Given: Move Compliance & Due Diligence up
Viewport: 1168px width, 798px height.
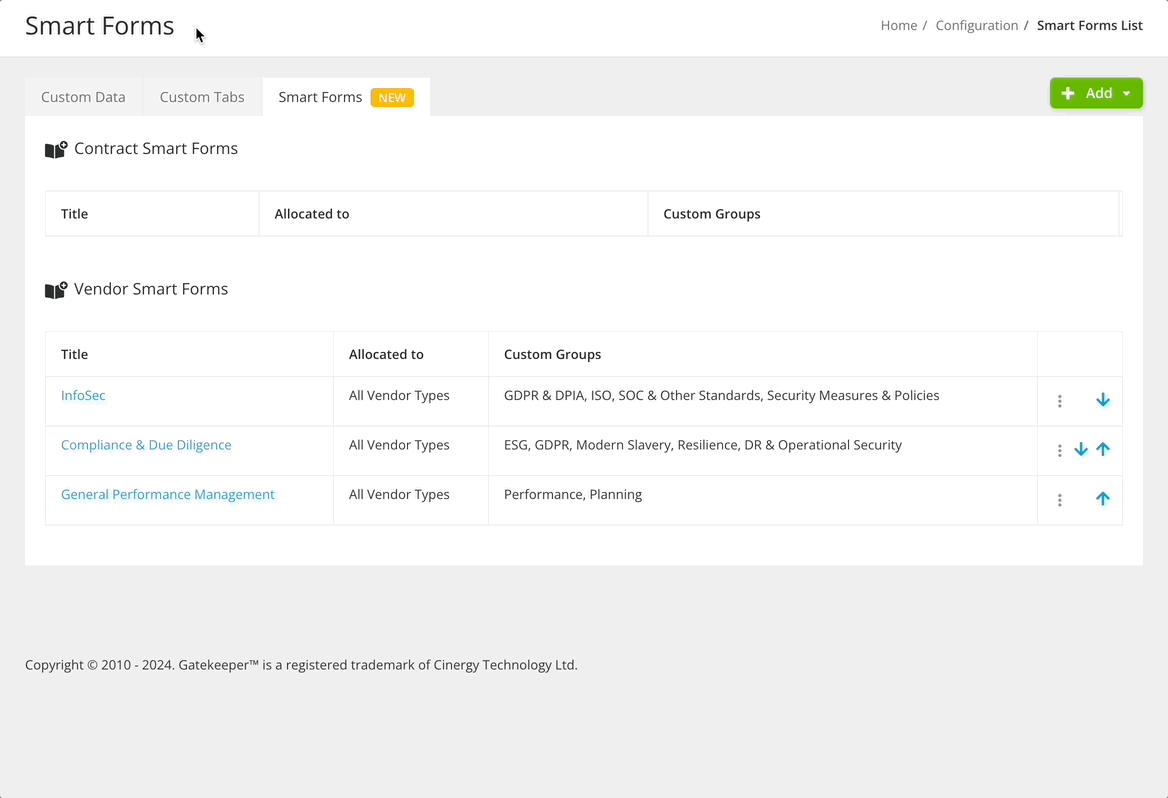Looking at the screenshot, I should point(1103,449).
